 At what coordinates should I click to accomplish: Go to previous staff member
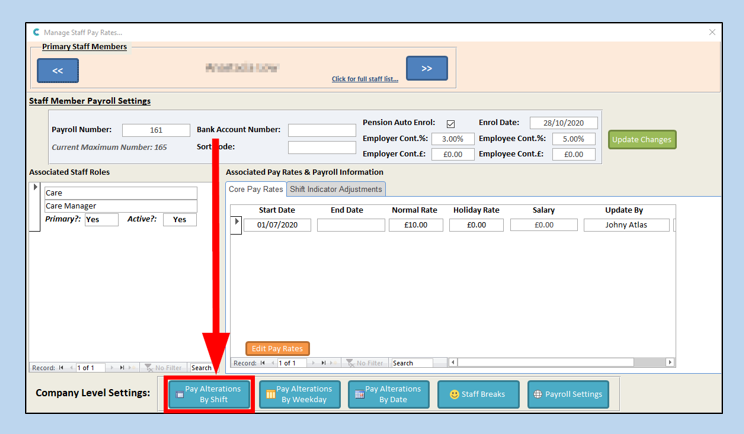[x=57, y=70]
